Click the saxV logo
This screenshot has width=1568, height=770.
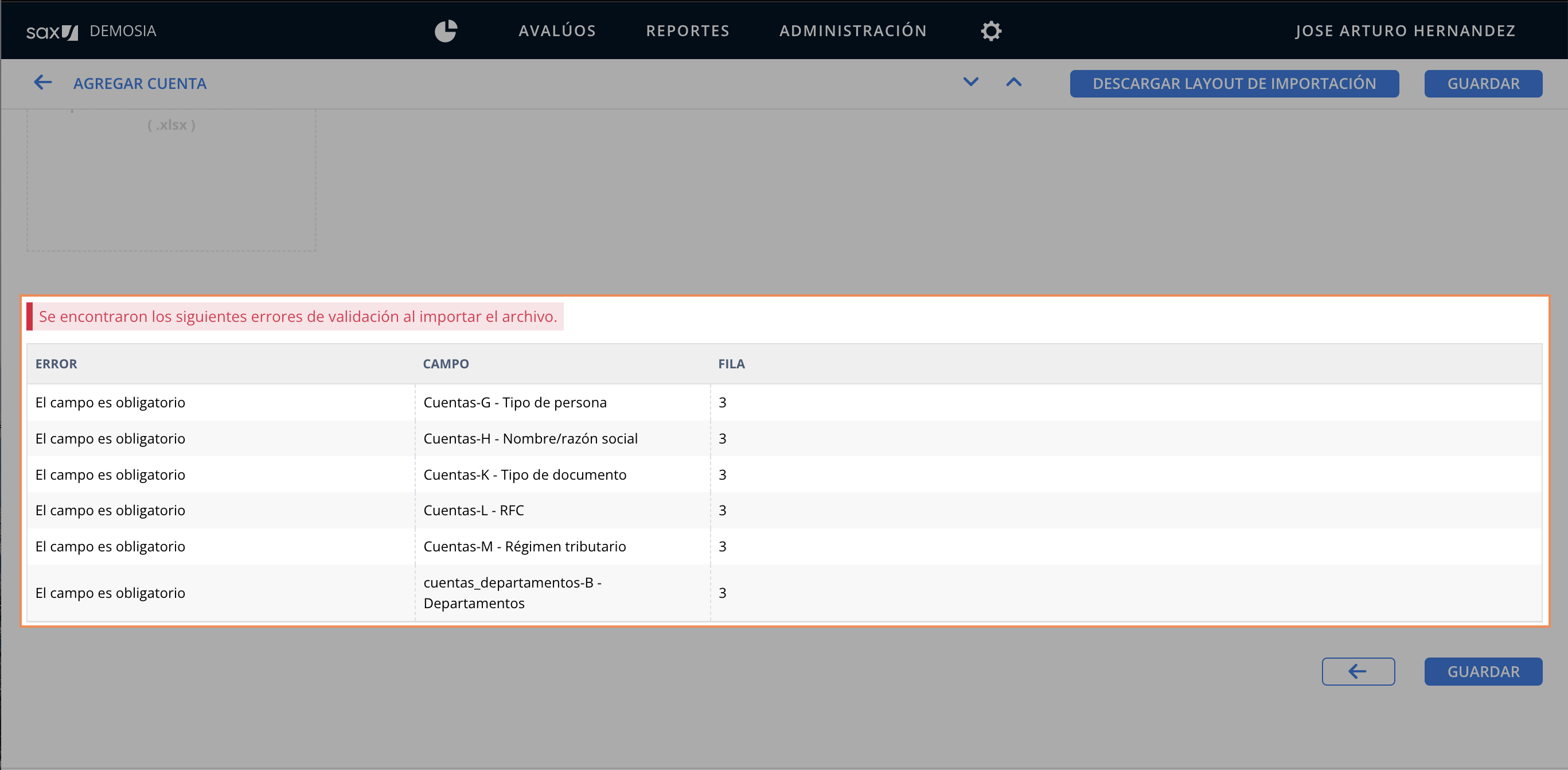52,32
